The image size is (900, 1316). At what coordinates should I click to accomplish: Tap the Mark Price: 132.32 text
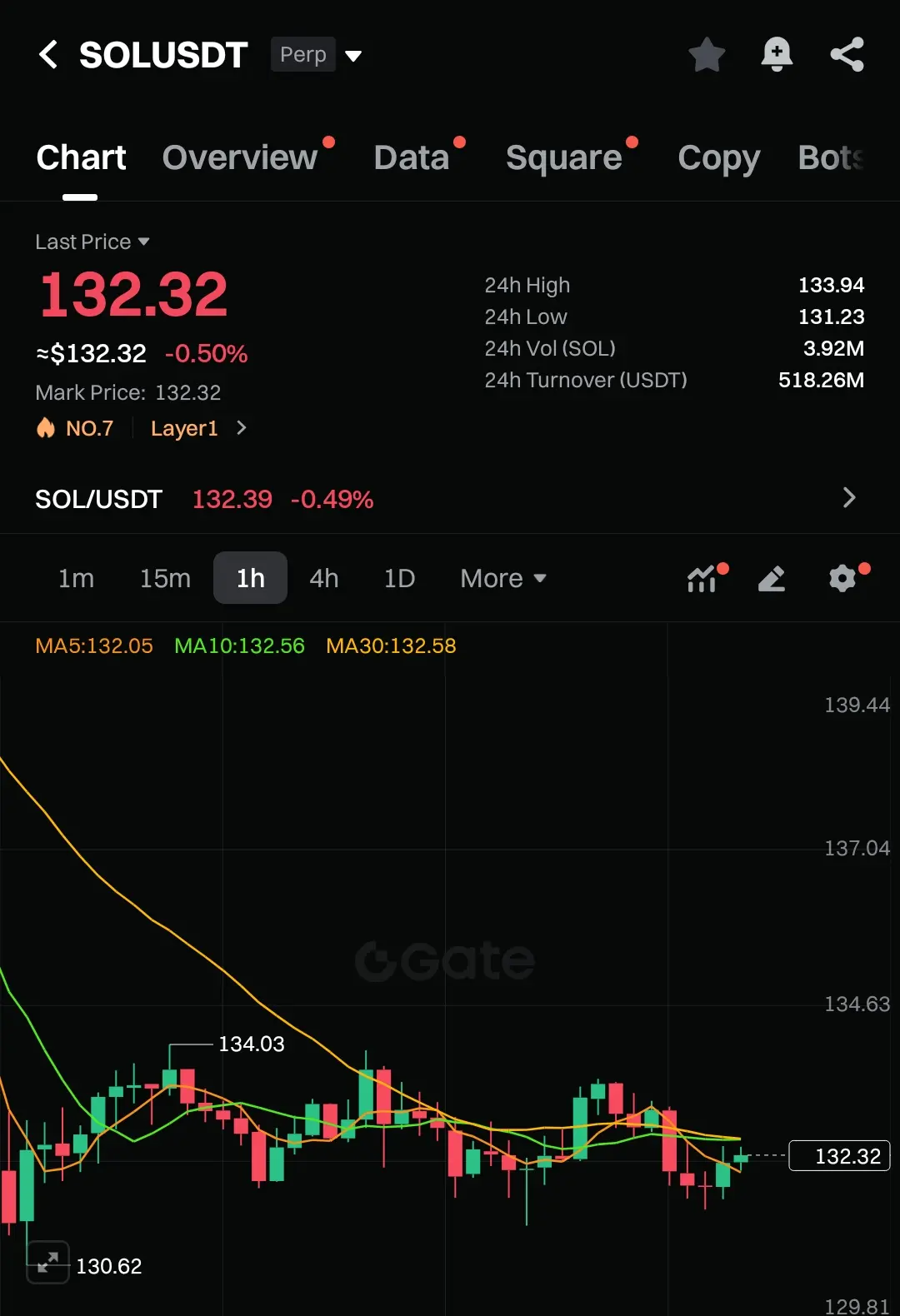click(x=128, y=392)
